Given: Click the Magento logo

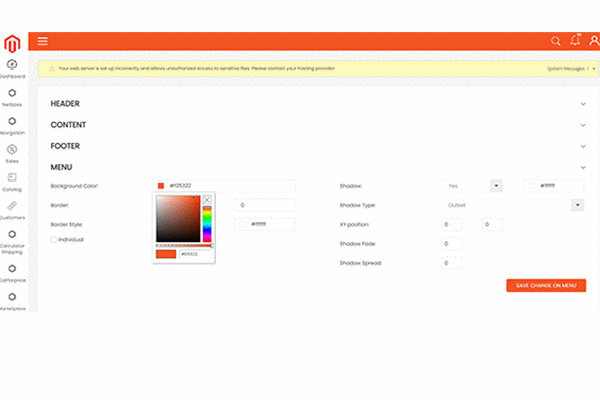Looking at the screenshot, I should 12,42.
